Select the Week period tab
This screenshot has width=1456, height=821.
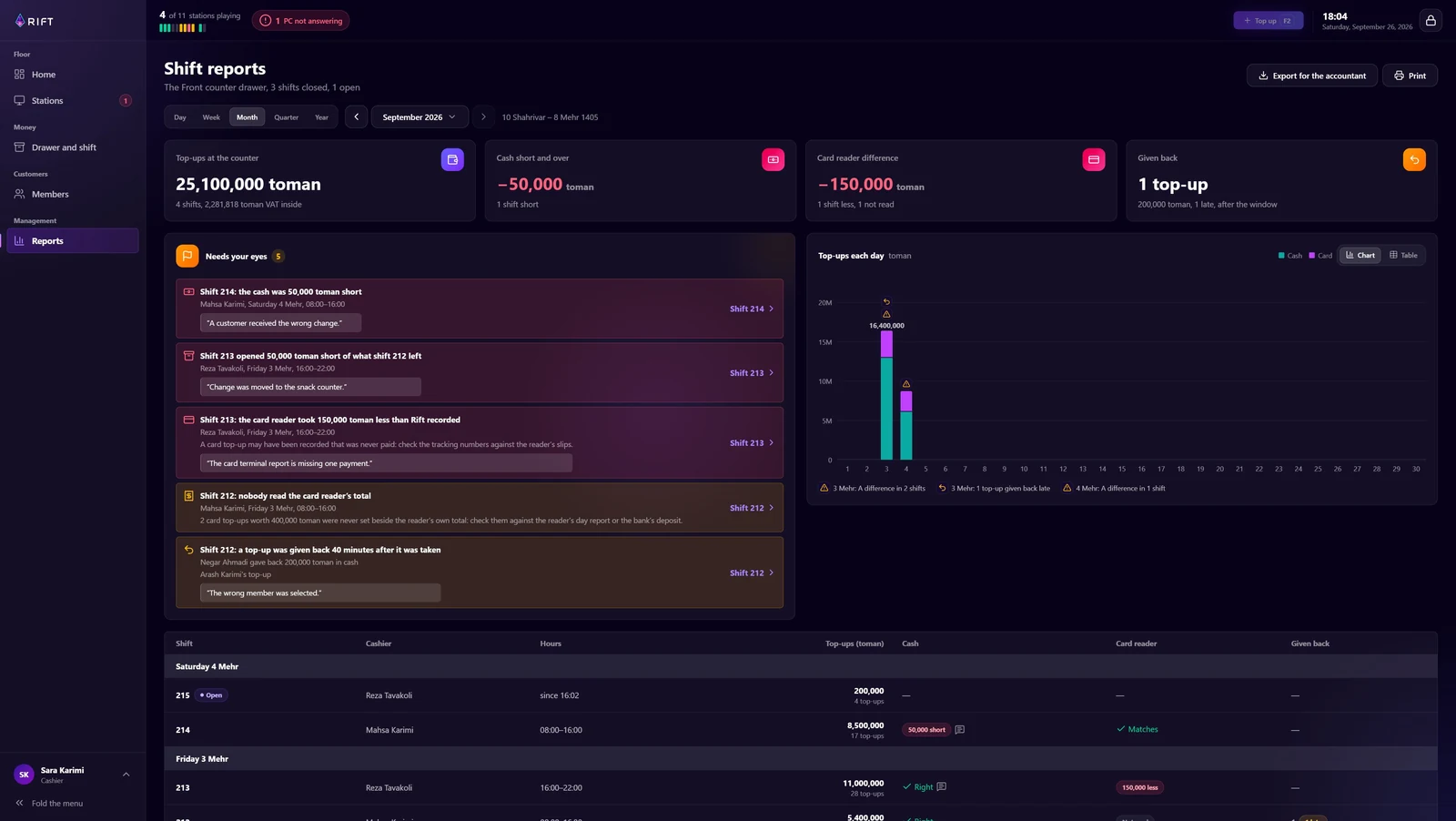click(211, 117)
